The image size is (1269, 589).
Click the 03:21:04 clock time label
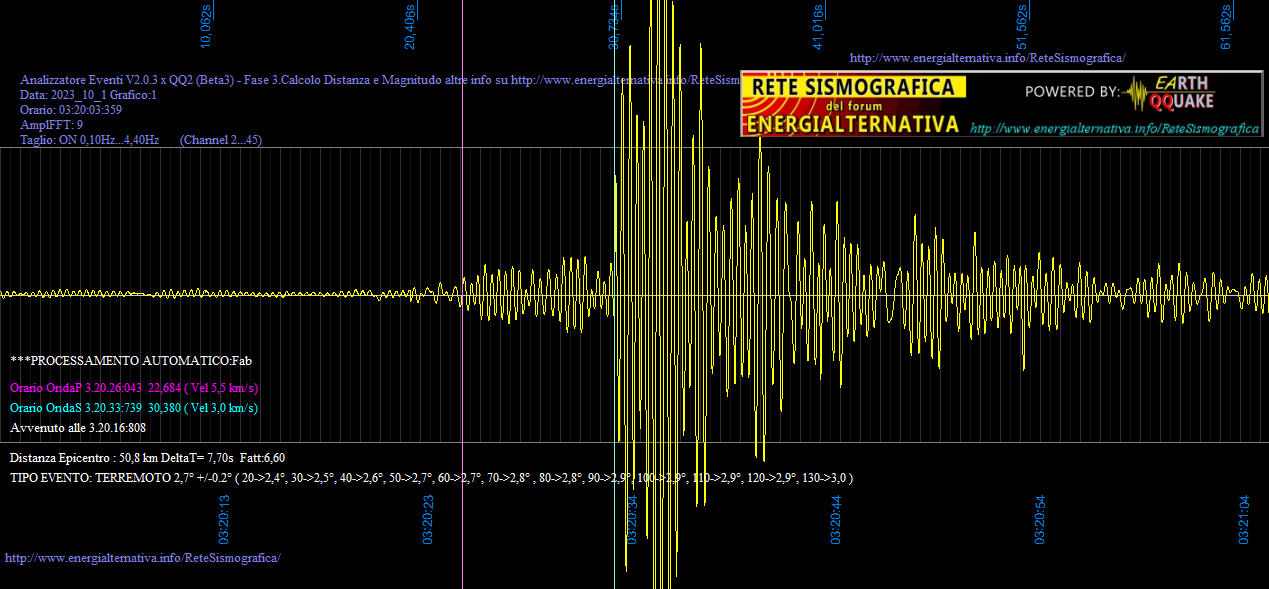point(1245,520)
